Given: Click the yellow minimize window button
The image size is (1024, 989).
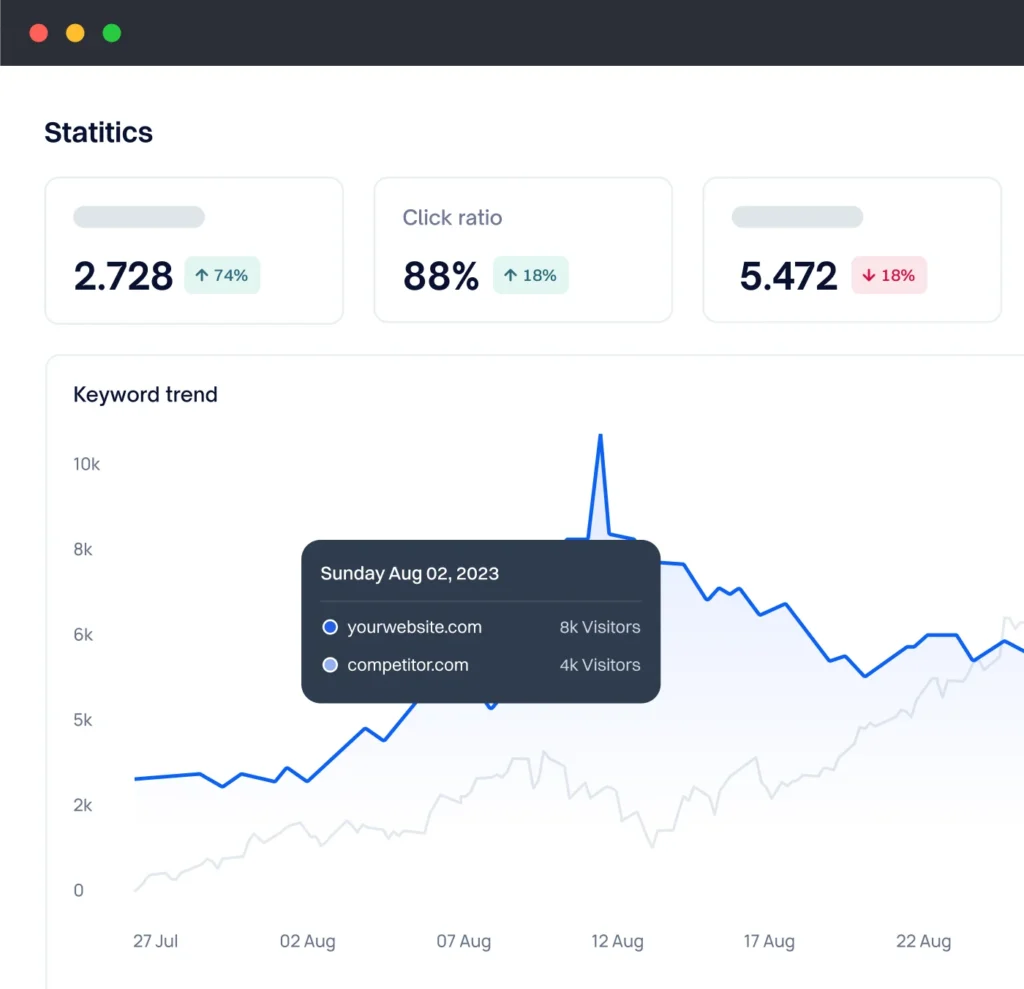Looking at the screenshot, I should pos(75,33).
